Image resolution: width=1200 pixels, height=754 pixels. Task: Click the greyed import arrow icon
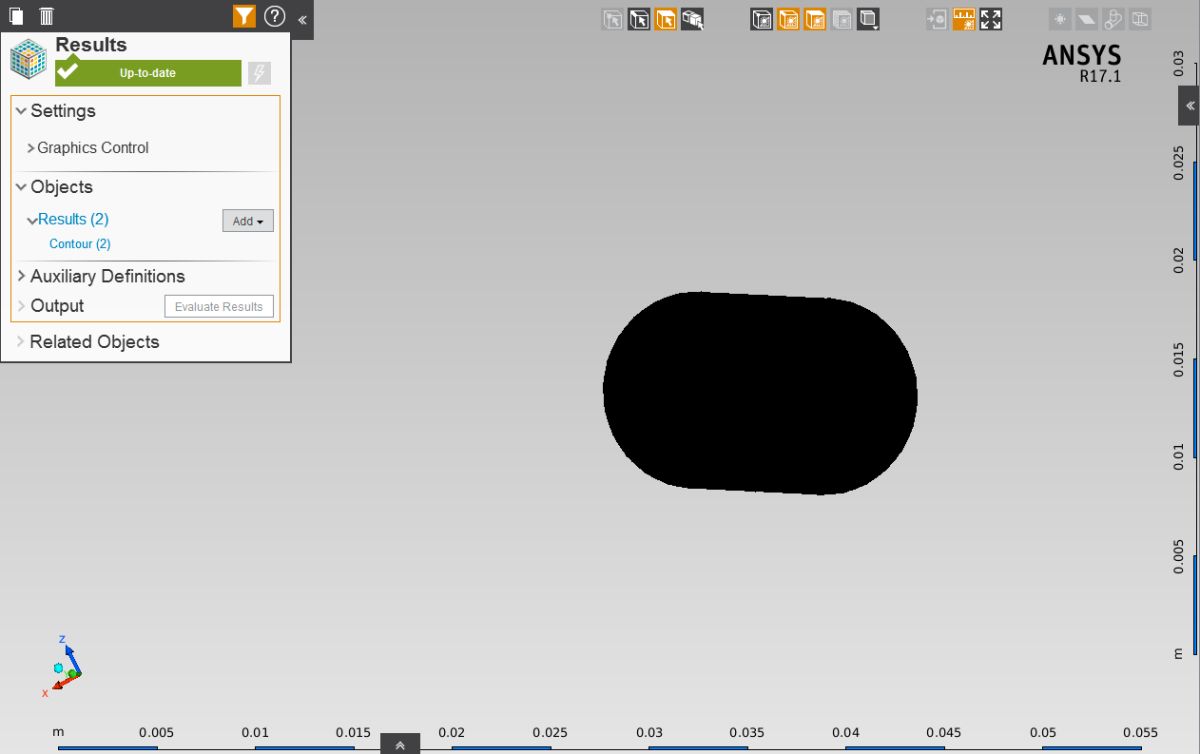937,18
